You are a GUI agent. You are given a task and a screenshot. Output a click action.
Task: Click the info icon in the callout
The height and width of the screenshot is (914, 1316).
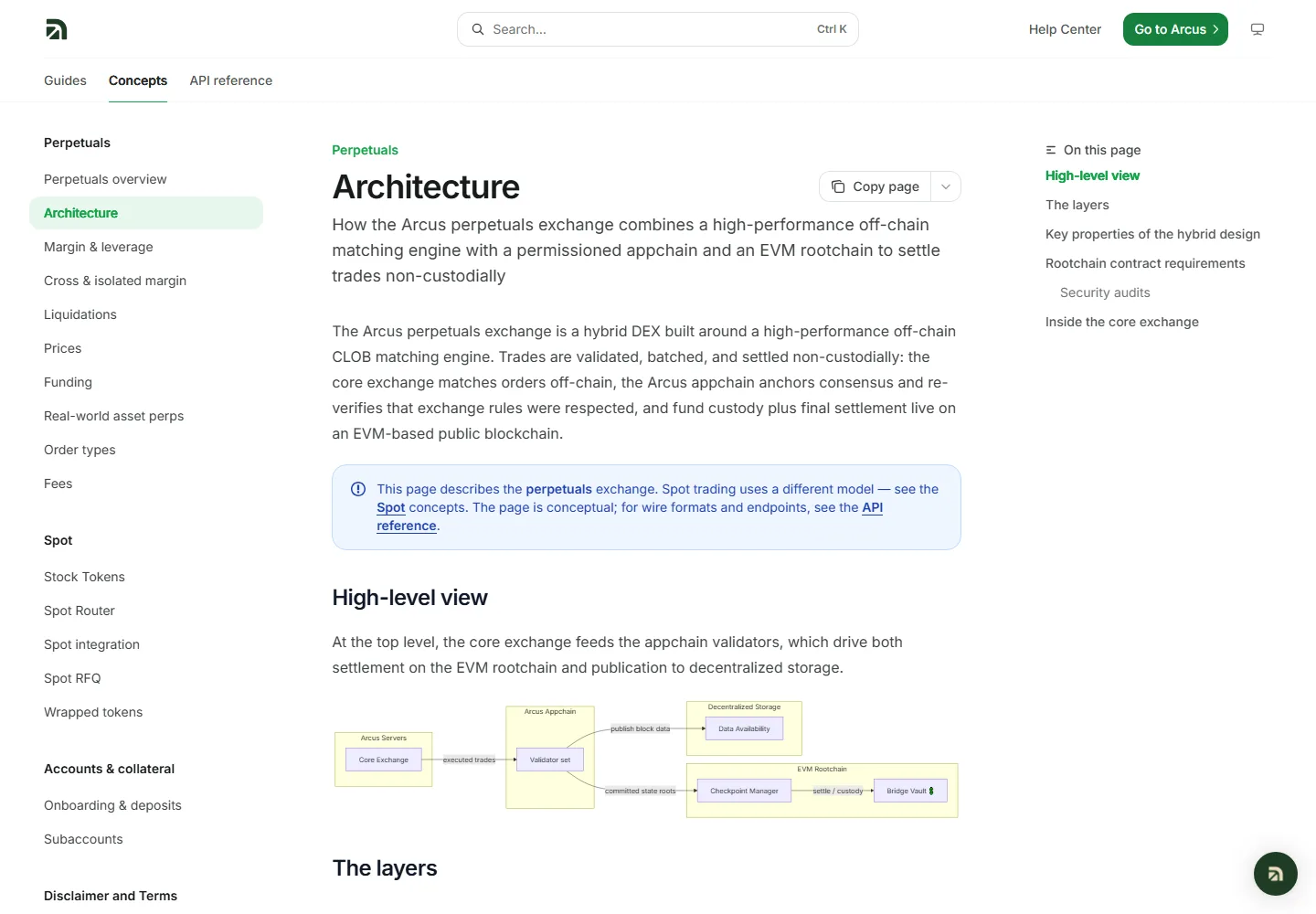[x=358, y=489]
